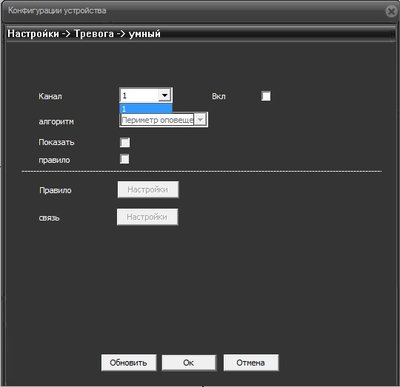
Task: Click the Периметр оповещения algorithm field
Action: point(157,120)
